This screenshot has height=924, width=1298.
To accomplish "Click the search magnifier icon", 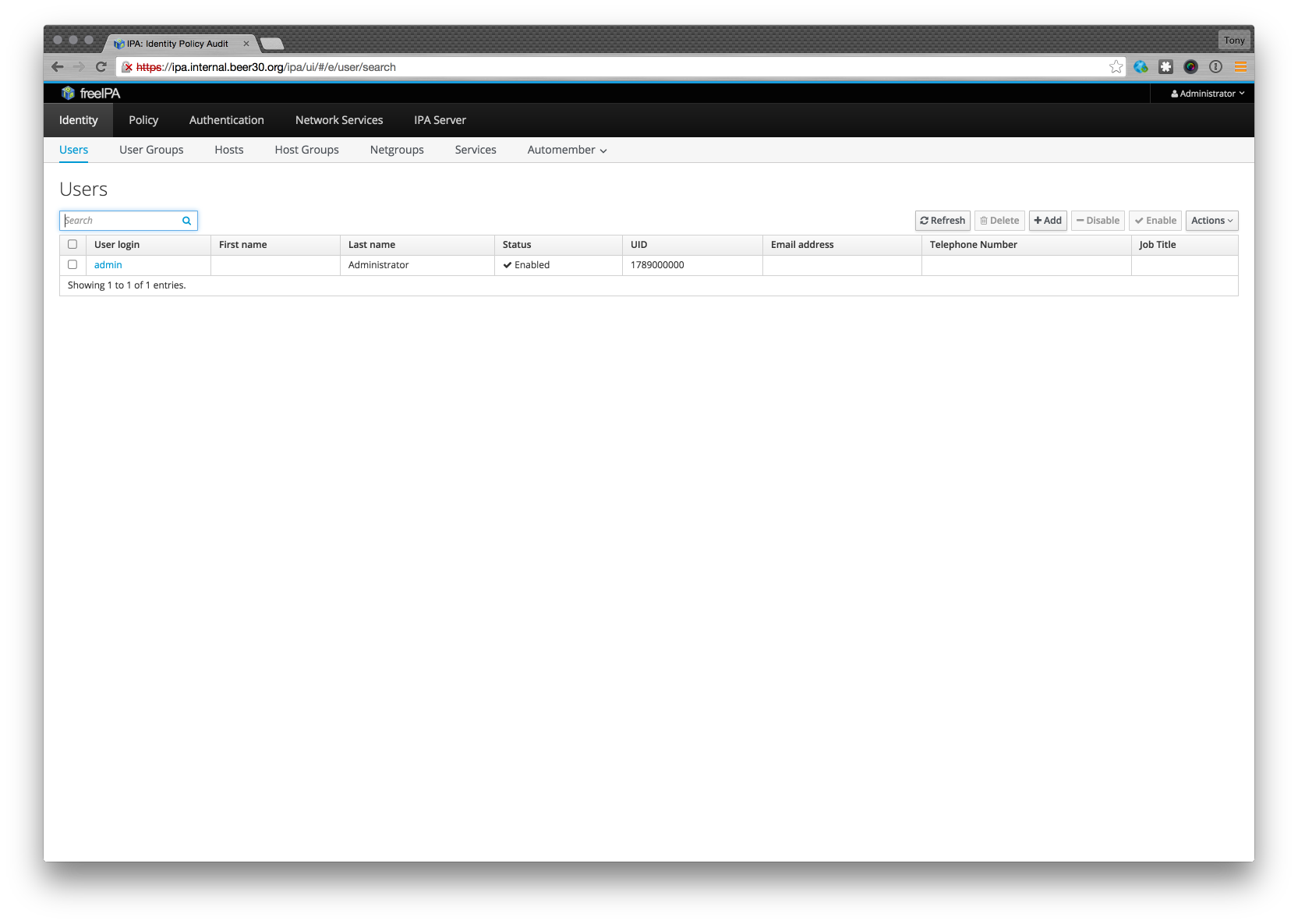I will point(187,221).
